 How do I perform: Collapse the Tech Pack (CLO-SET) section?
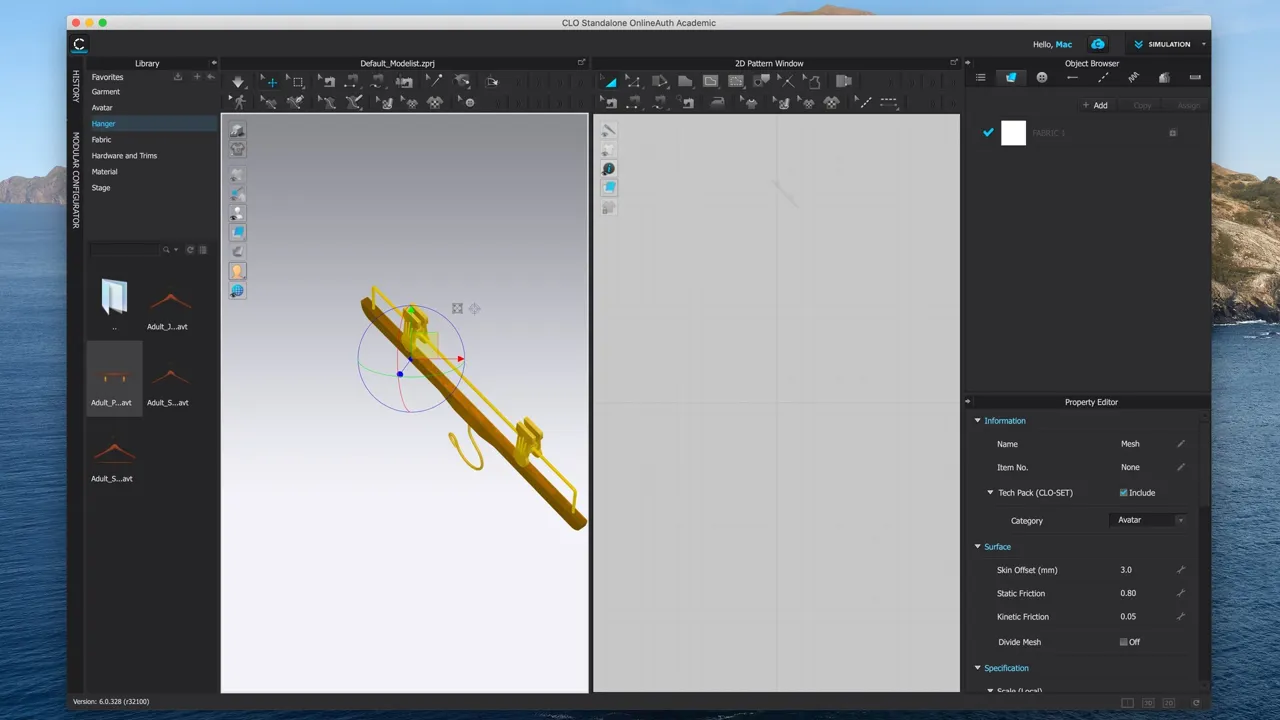990,493
